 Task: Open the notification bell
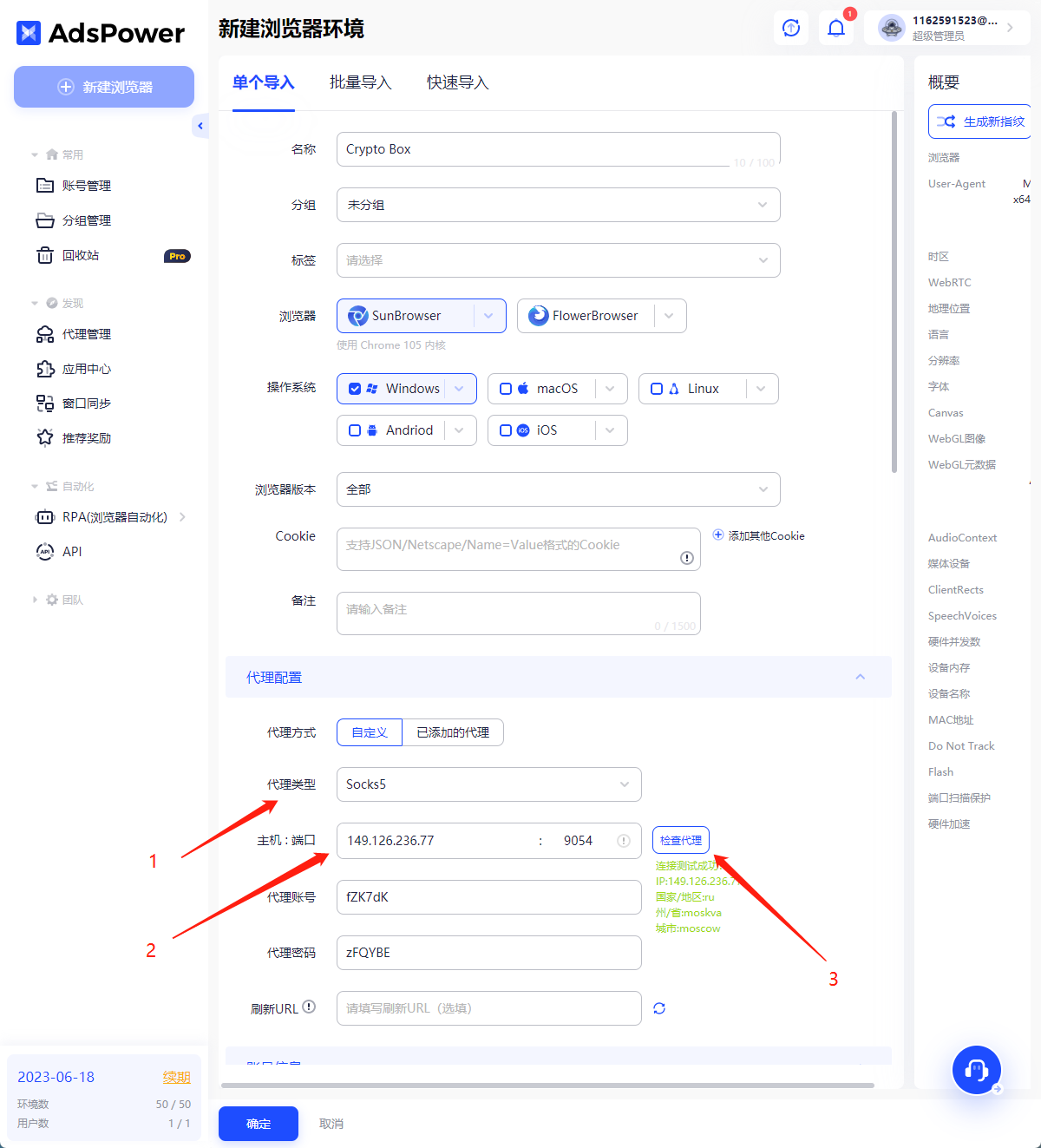[x=836, y=28]
